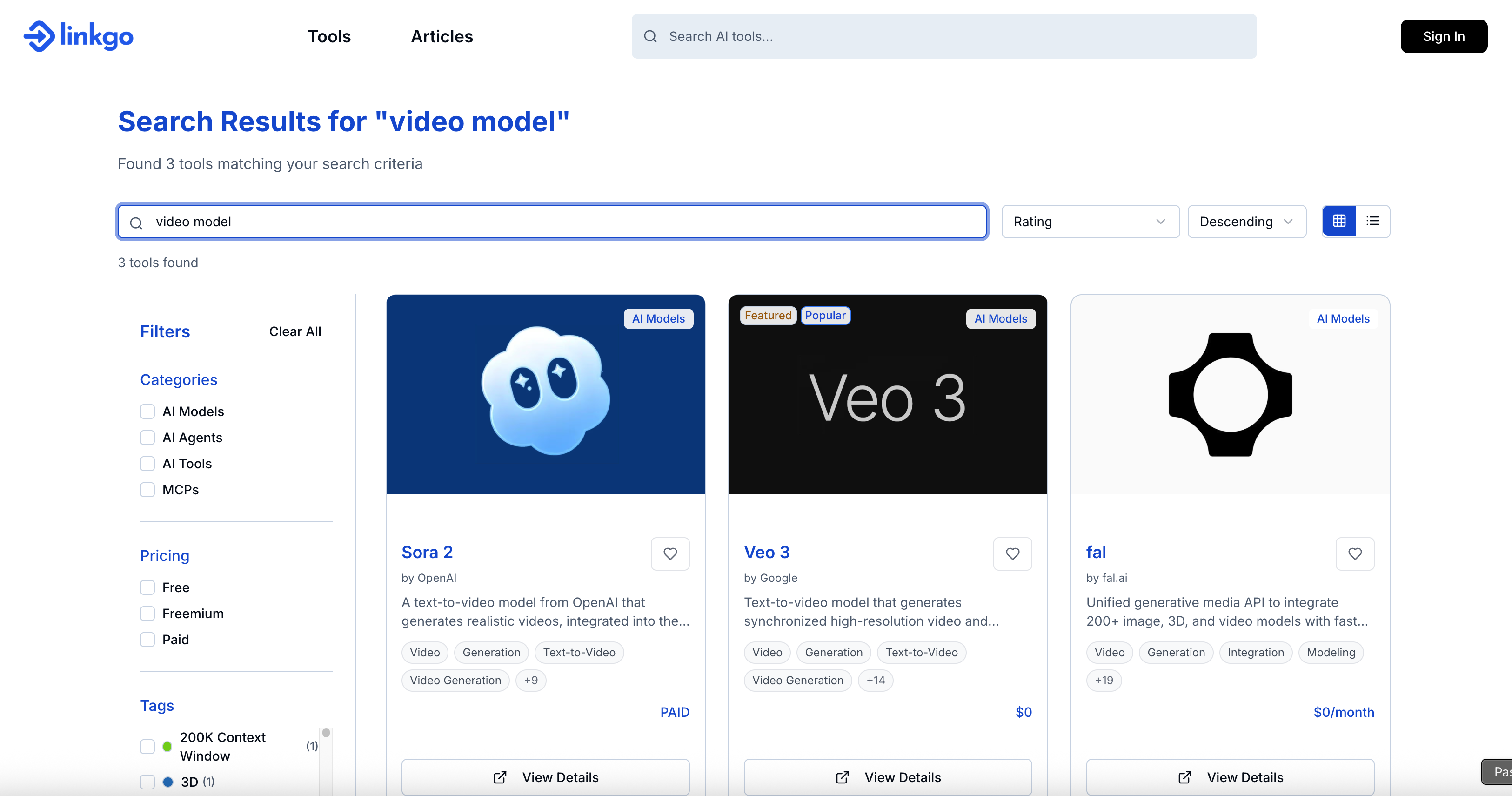Click the video model search input
This screenshot has height=796, width=1512.
552,222
